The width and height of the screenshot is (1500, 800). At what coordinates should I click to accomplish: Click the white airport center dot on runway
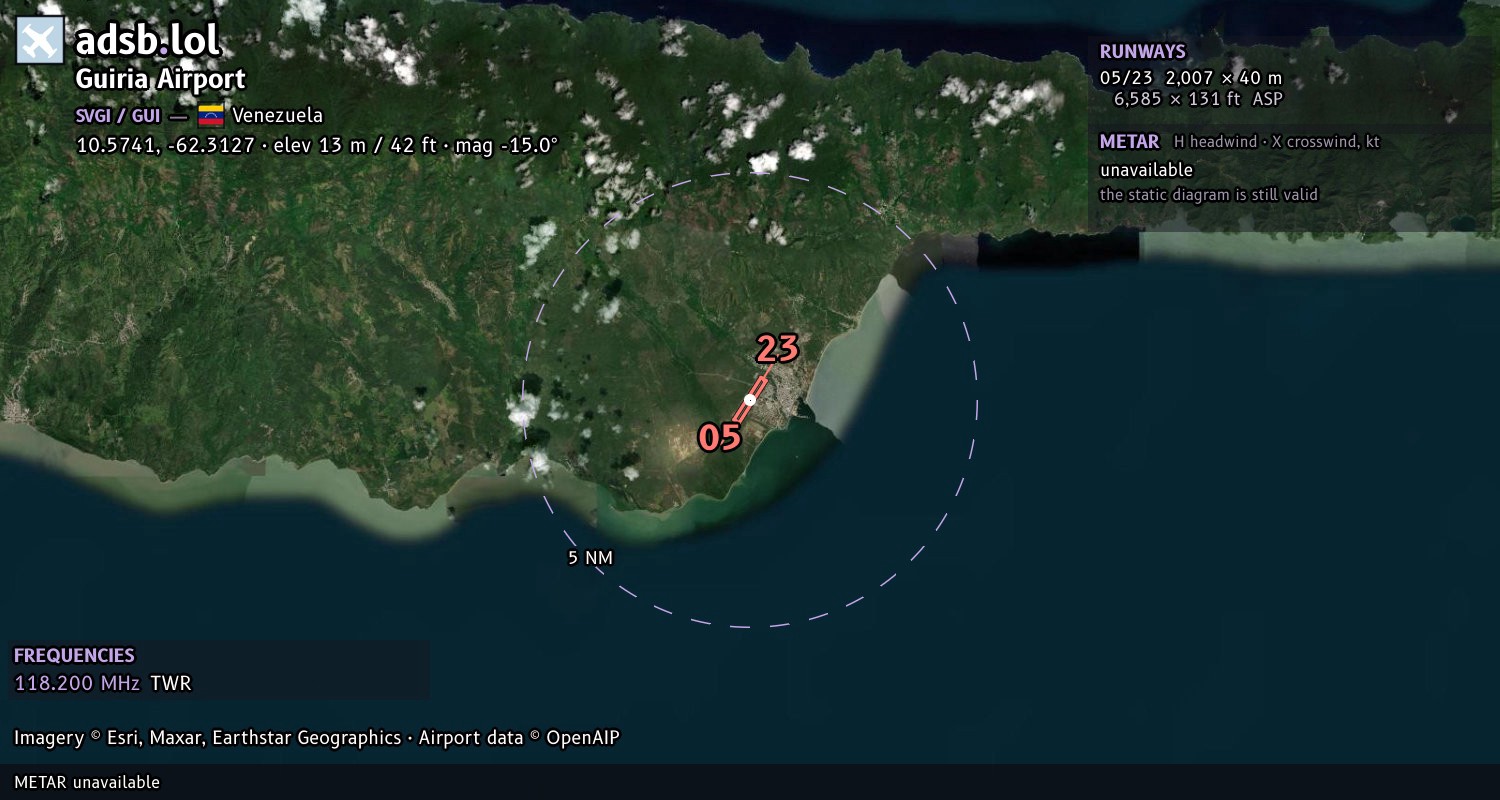click(x=750, y=400)
